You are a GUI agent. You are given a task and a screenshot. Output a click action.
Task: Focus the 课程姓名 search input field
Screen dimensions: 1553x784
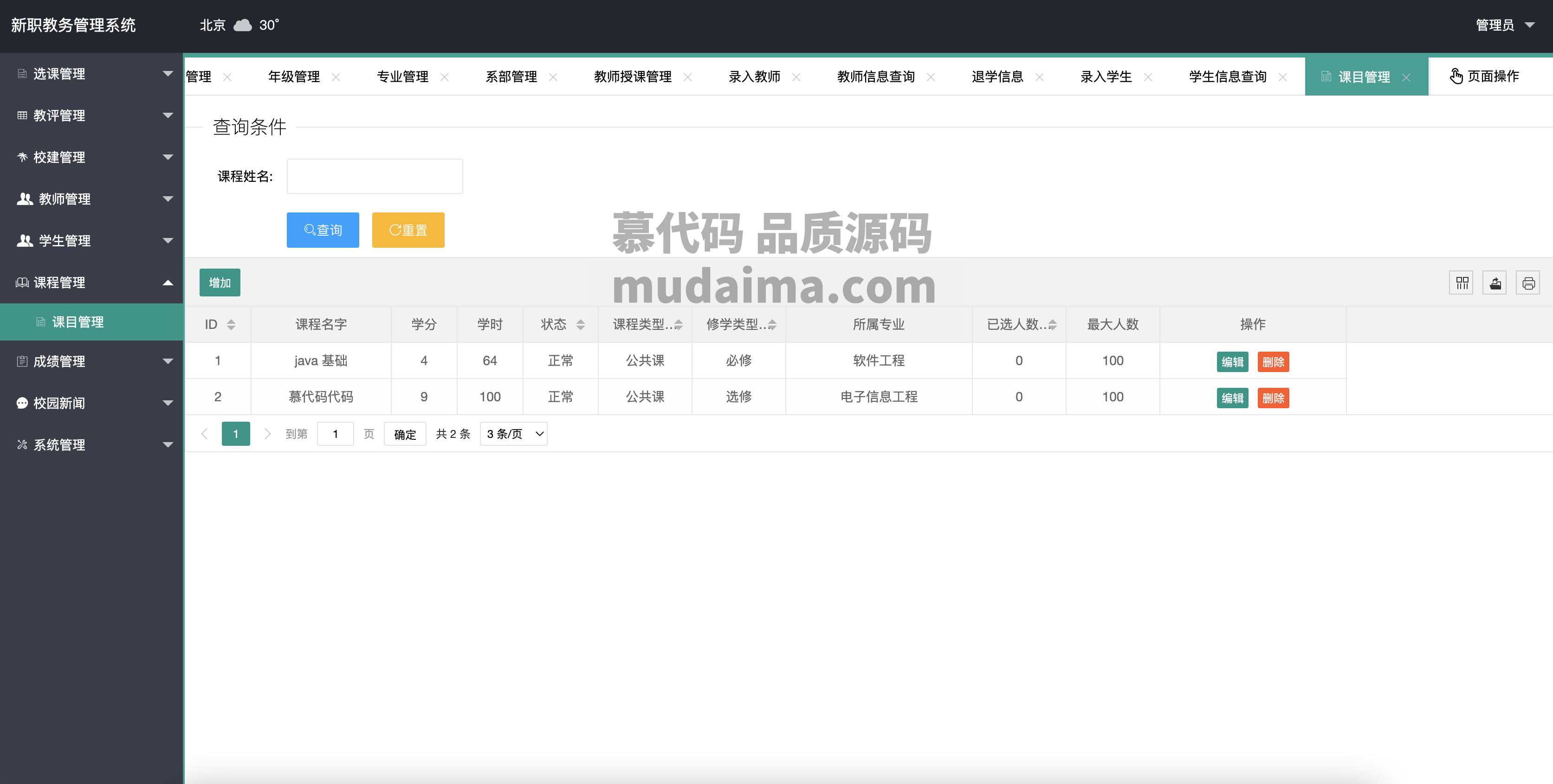coord(375,177)
